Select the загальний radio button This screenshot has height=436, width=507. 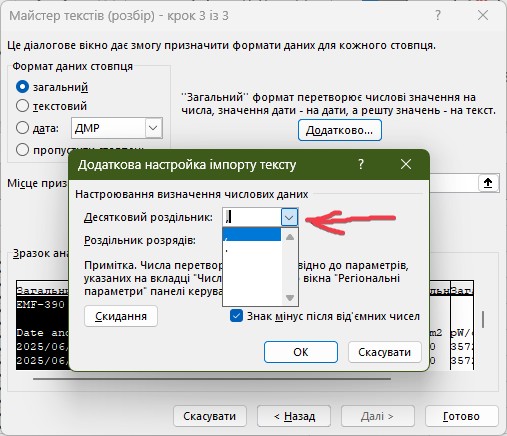[22, 87]
